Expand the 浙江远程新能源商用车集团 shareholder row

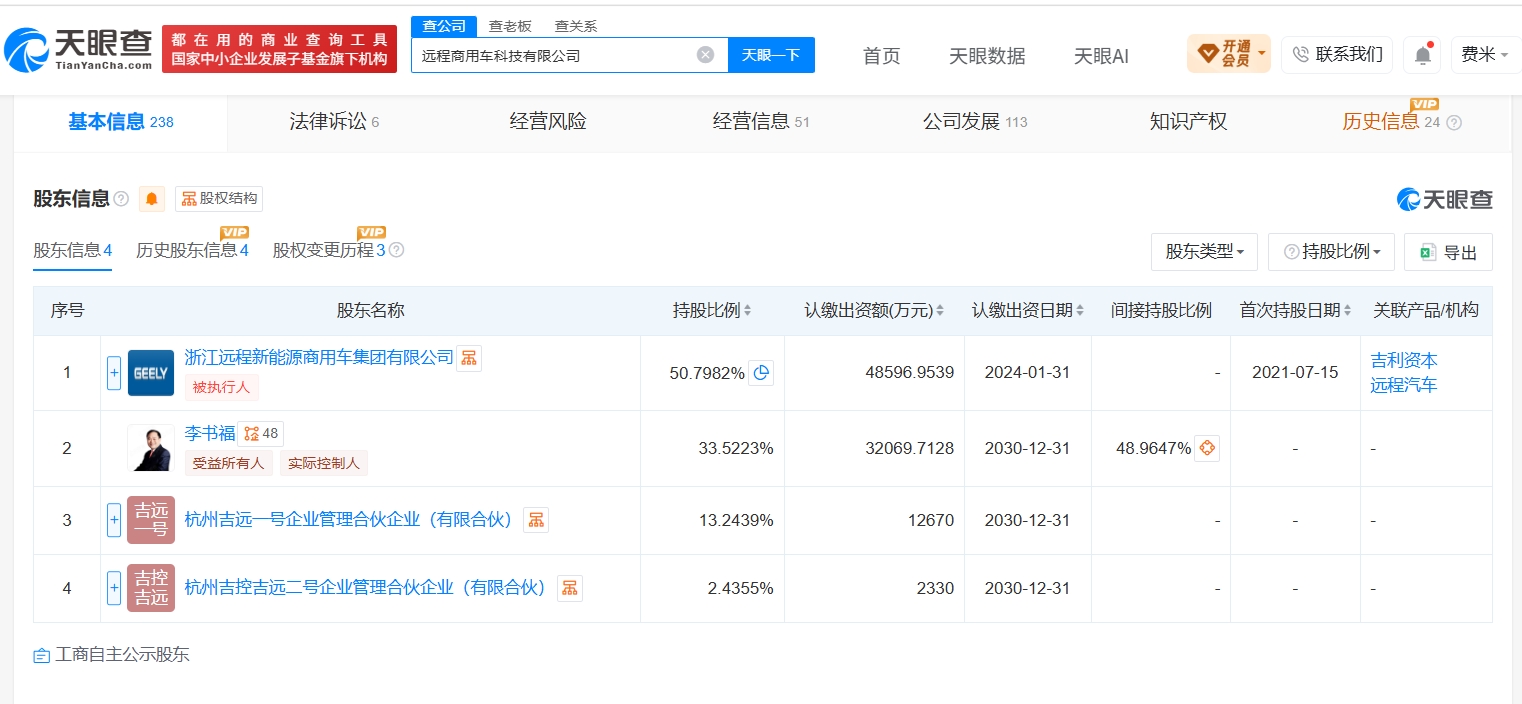tap(114, 373)
